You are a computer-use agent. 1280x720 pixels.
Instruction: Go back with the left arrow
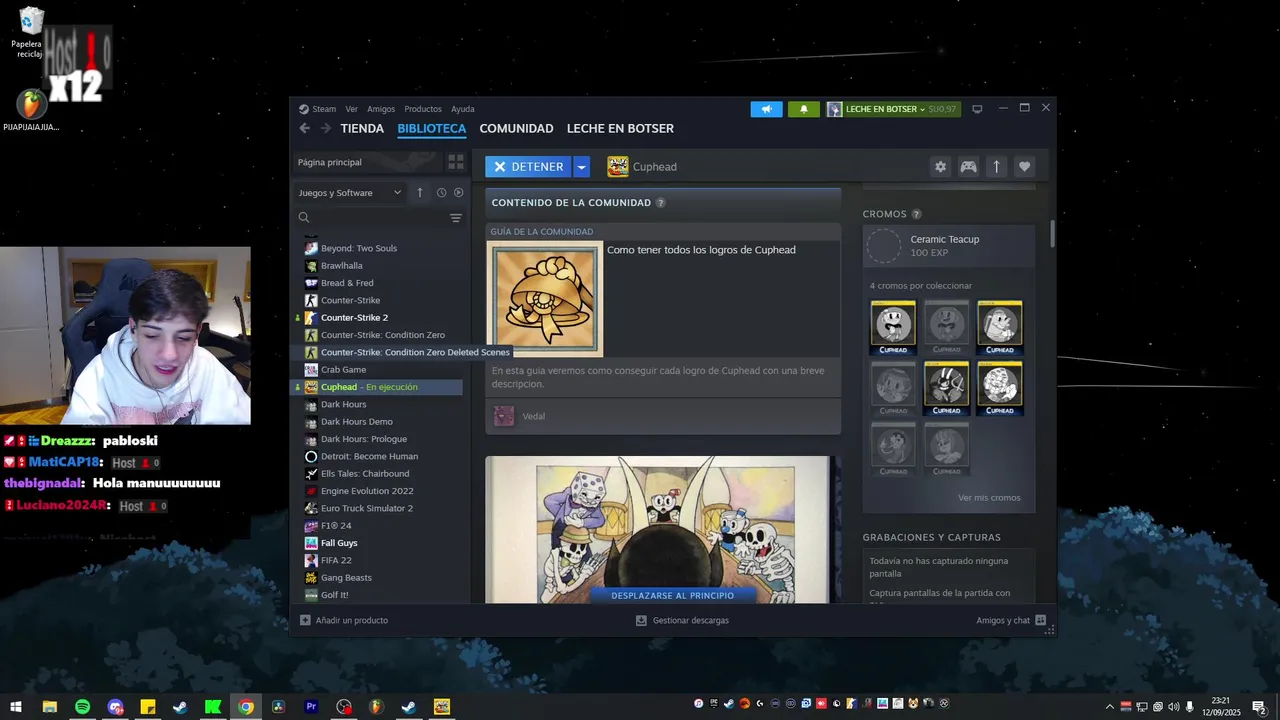pyautogui.click(x=305, y=128)
